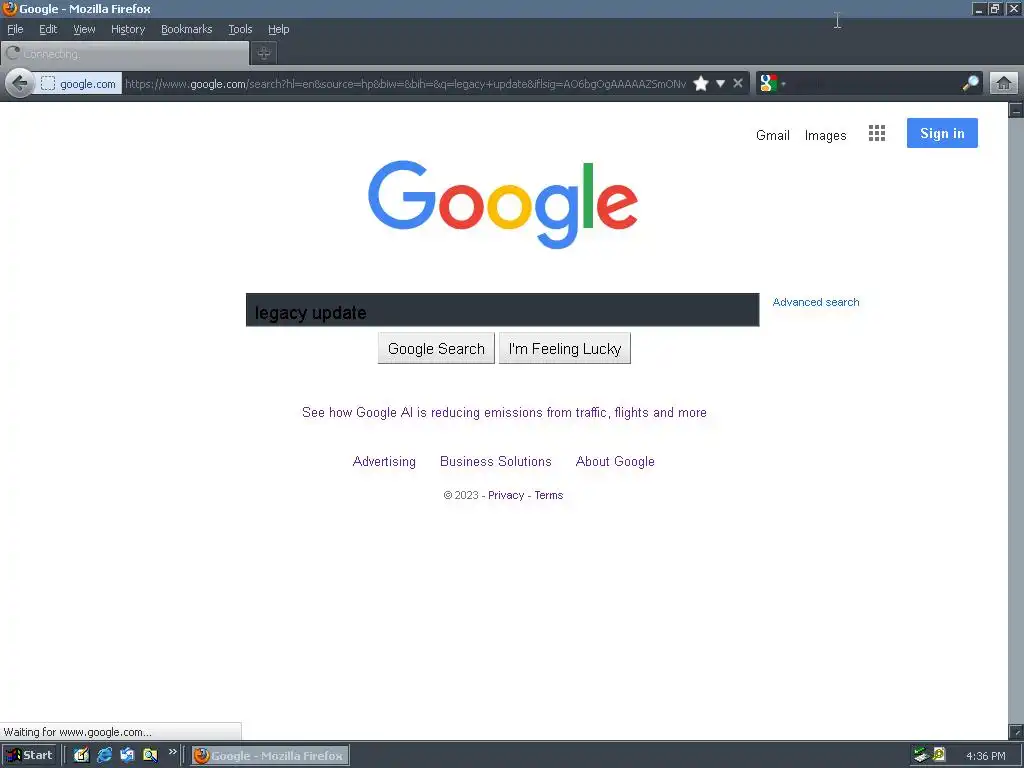This screenshot has width=1024, height=768.
Task: Click the search bar magnifier icon
Action: 970,84
